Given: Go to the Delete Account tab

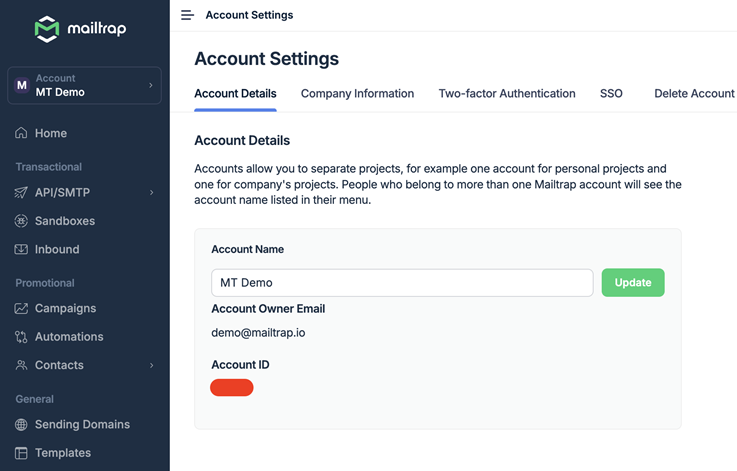Looking at the screenshot, I should (x=694, y=93).
